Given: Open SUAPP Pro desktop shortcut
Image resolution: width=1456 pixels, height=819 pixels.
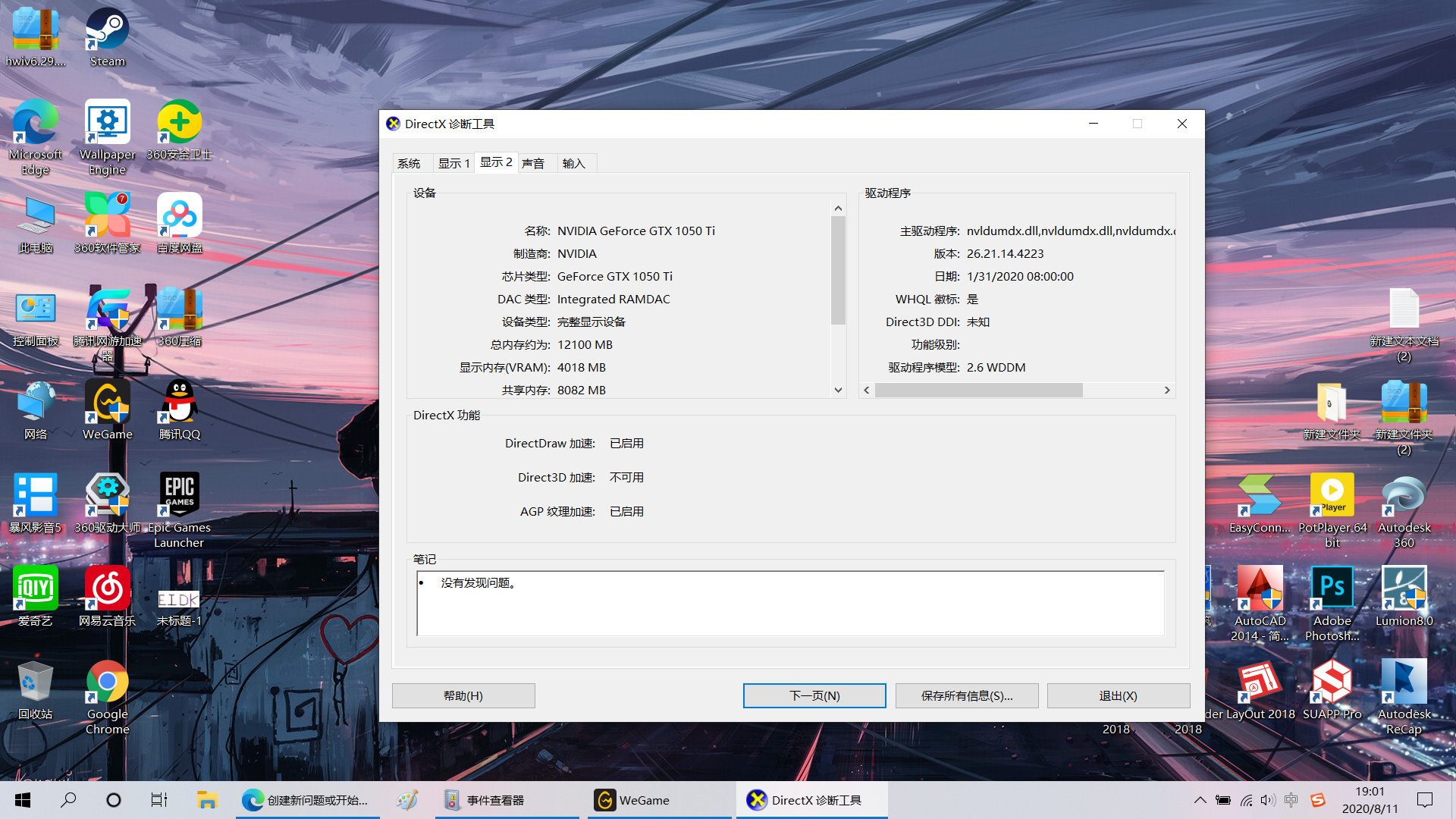Looking at the screenshot, I should coord(1332,690).
